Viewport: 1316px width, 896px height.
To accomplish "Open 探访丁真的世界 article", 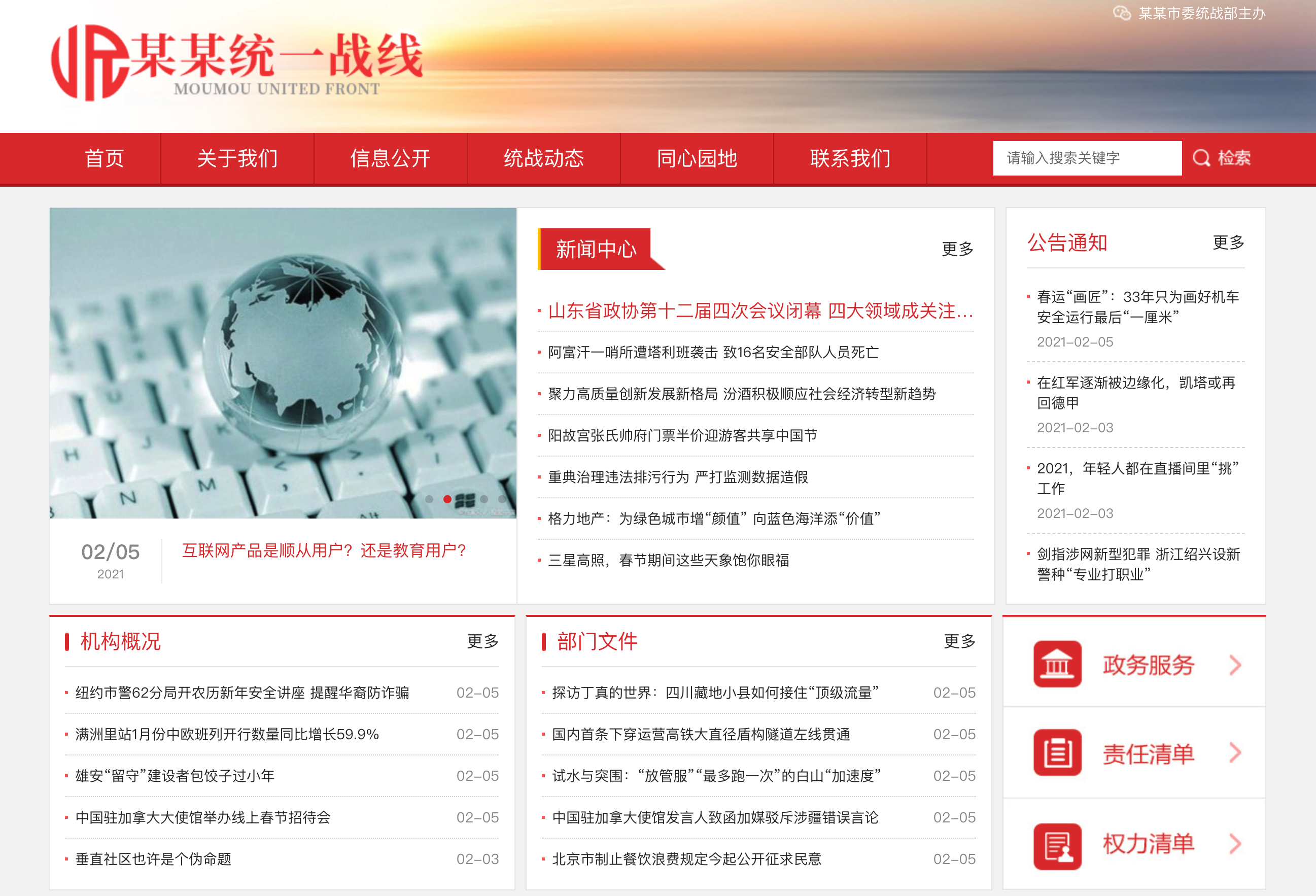I will pos(715,693).
